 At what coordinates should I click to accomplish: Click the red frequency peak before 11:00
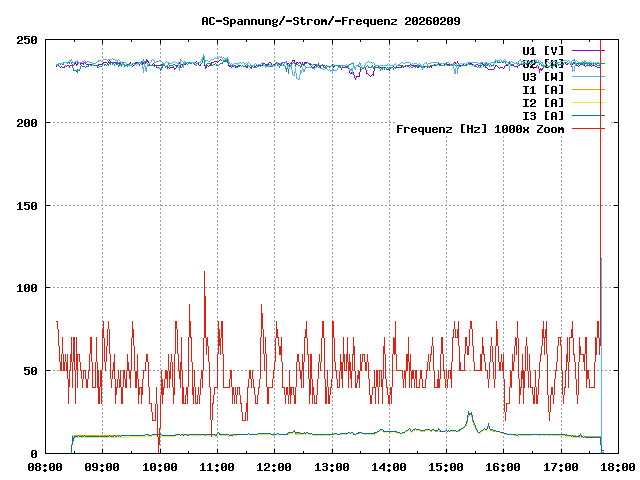204,273
